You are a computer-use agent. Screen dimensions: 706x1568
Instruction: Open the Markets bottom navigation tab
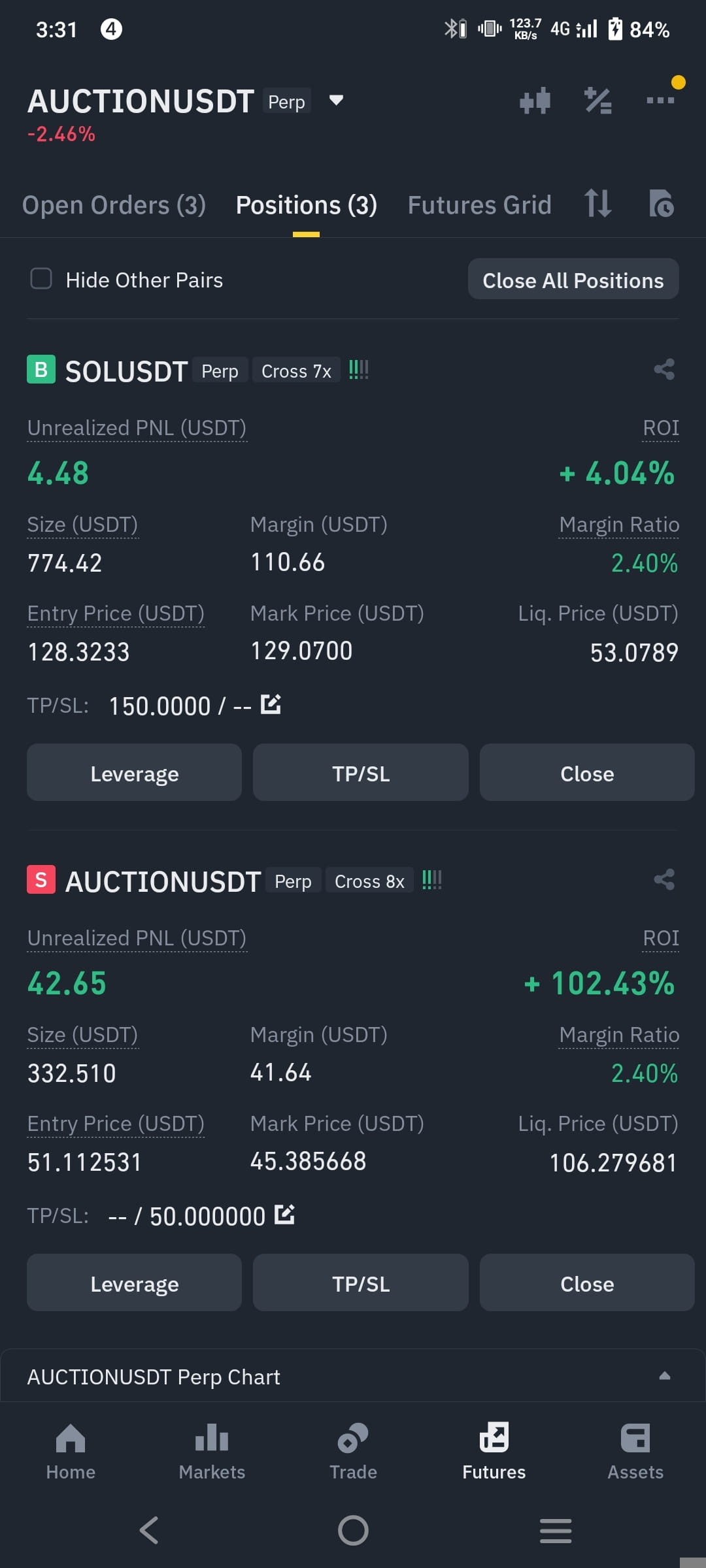[212, 1451]
